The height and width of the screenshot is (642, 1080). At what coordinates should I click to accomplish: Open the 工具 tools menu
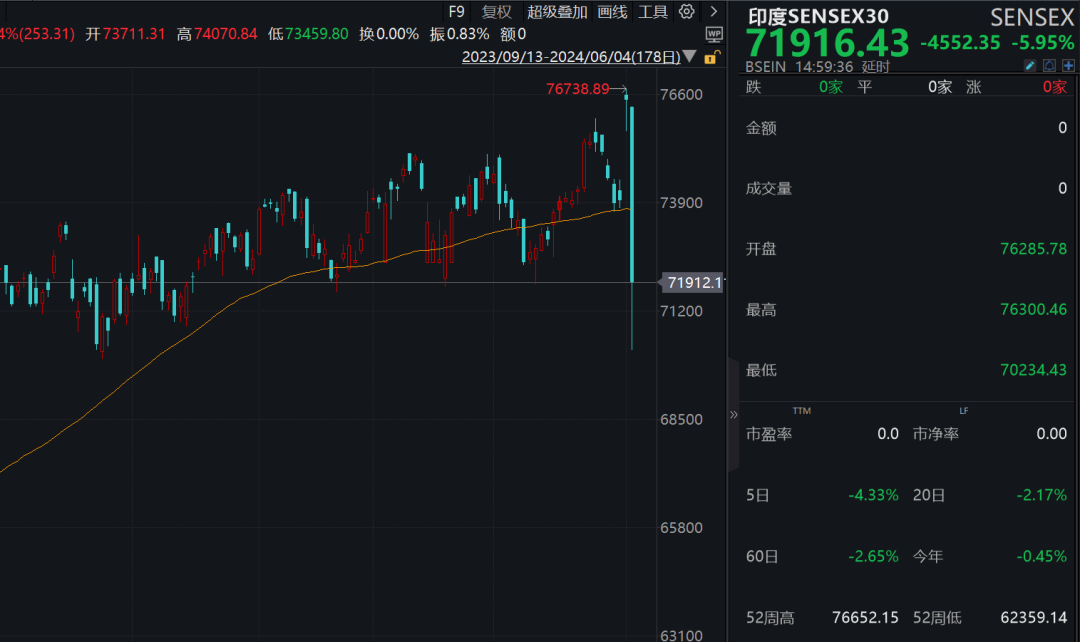653,12
